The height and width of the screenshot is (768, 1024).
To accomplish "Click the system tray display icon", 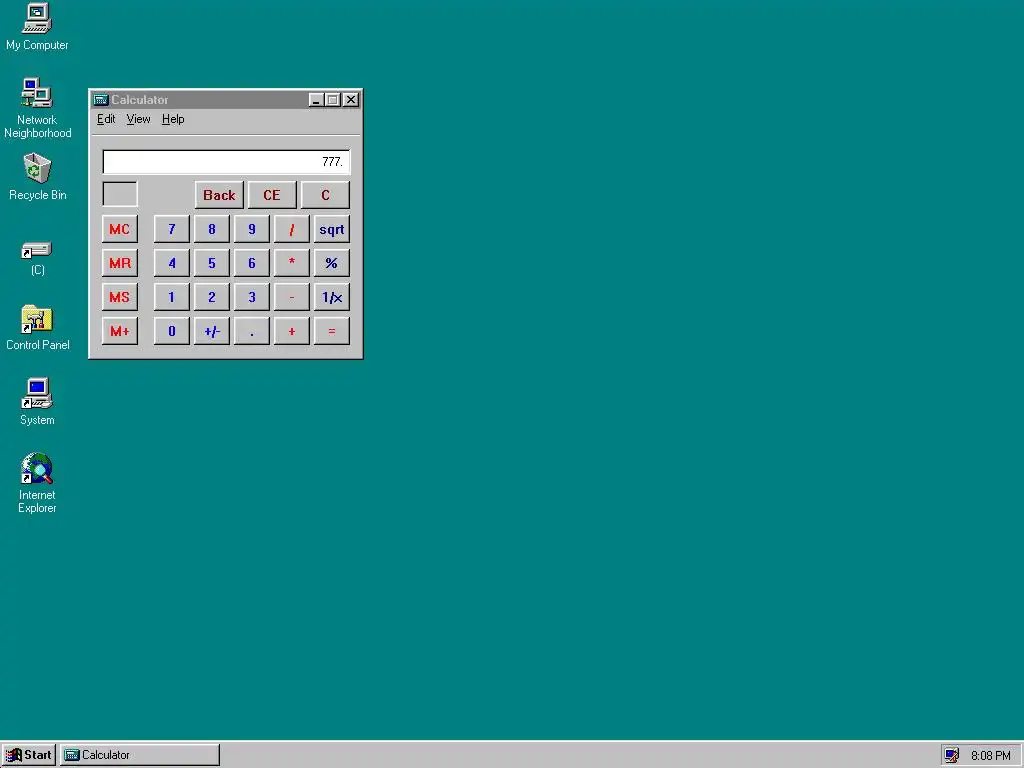I will click(952, 755).
